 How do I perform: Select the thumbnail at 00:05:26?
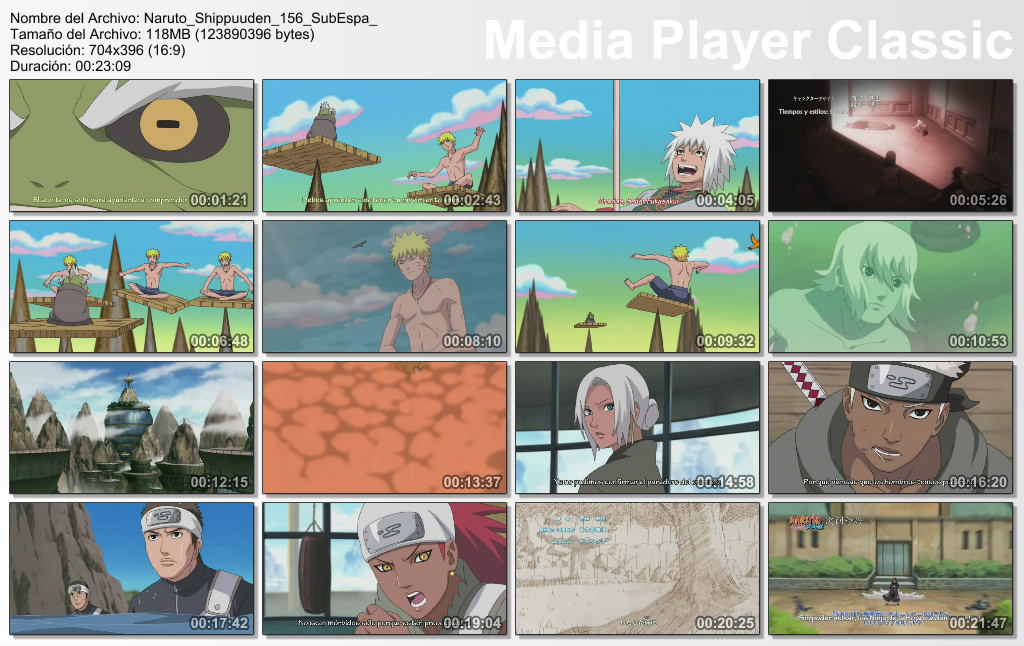pos(890,146)
